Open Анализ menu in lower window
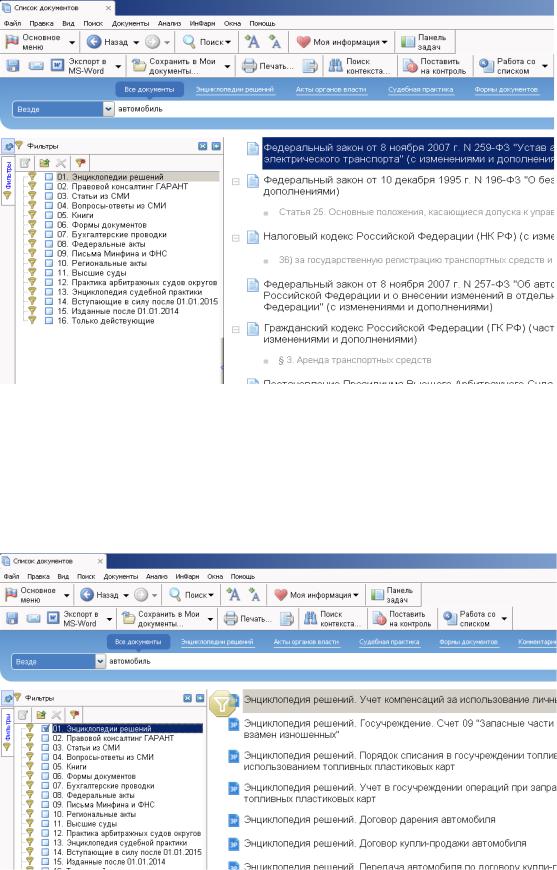This screenshot has width=557, height=870. point(156,576)
